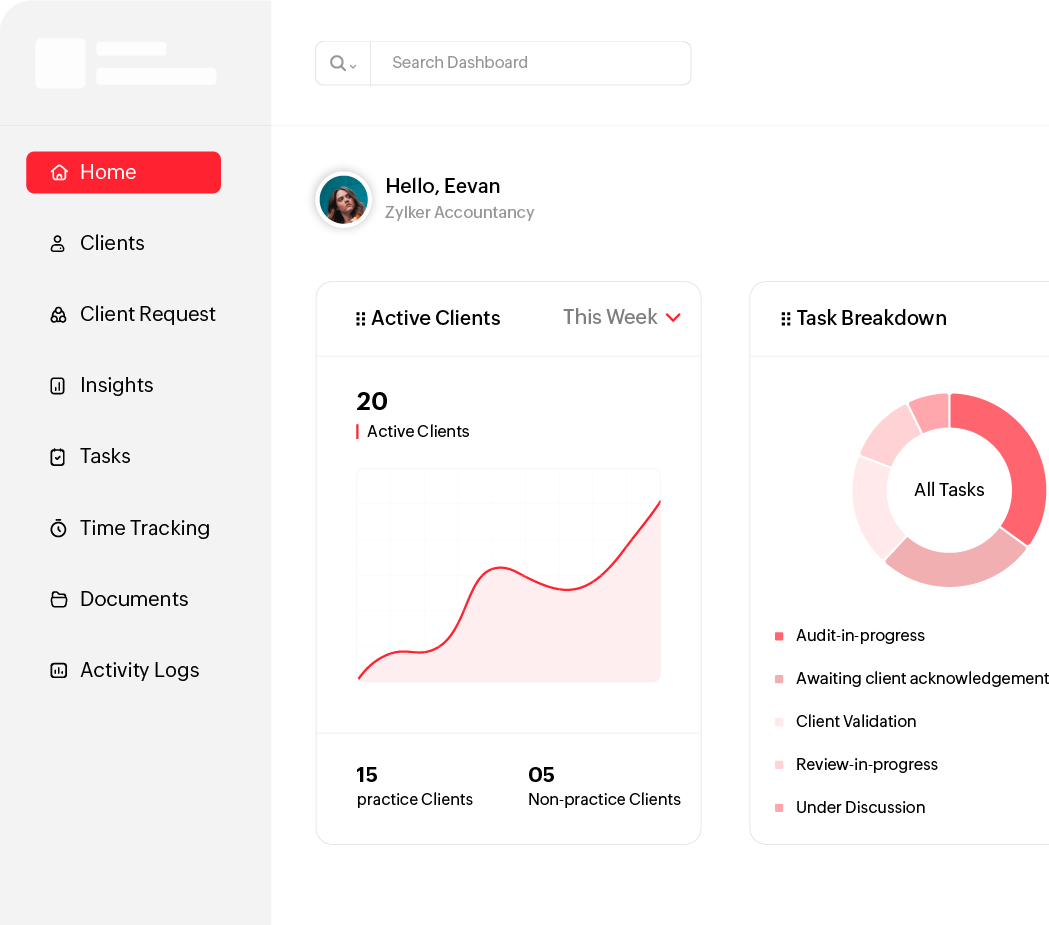Select the Audit-in-progress legend swatch
Screen dimensions: 1049x925
tap(779, 635)
